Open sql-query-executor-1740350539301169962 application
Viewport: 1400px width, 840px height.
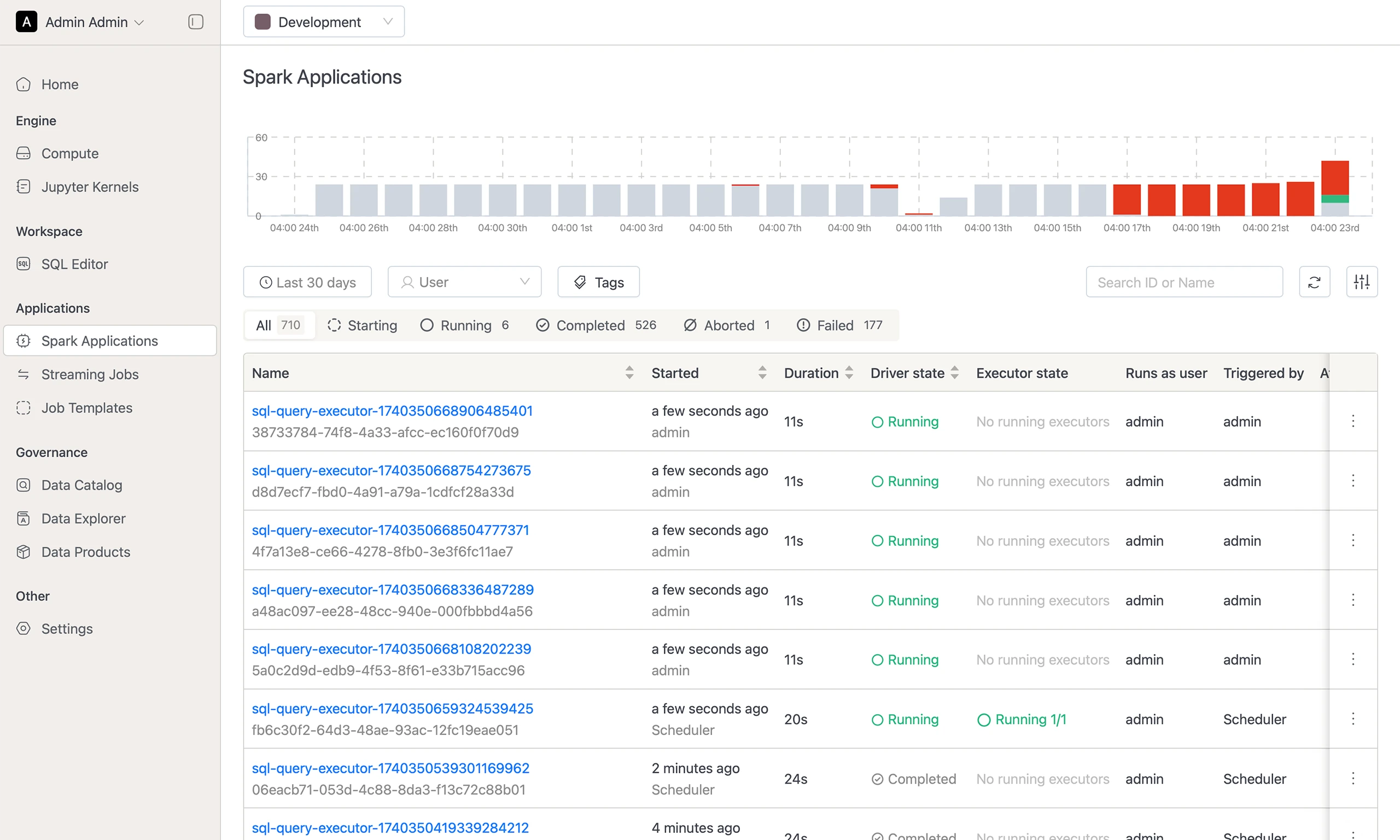tap(390, 768)
